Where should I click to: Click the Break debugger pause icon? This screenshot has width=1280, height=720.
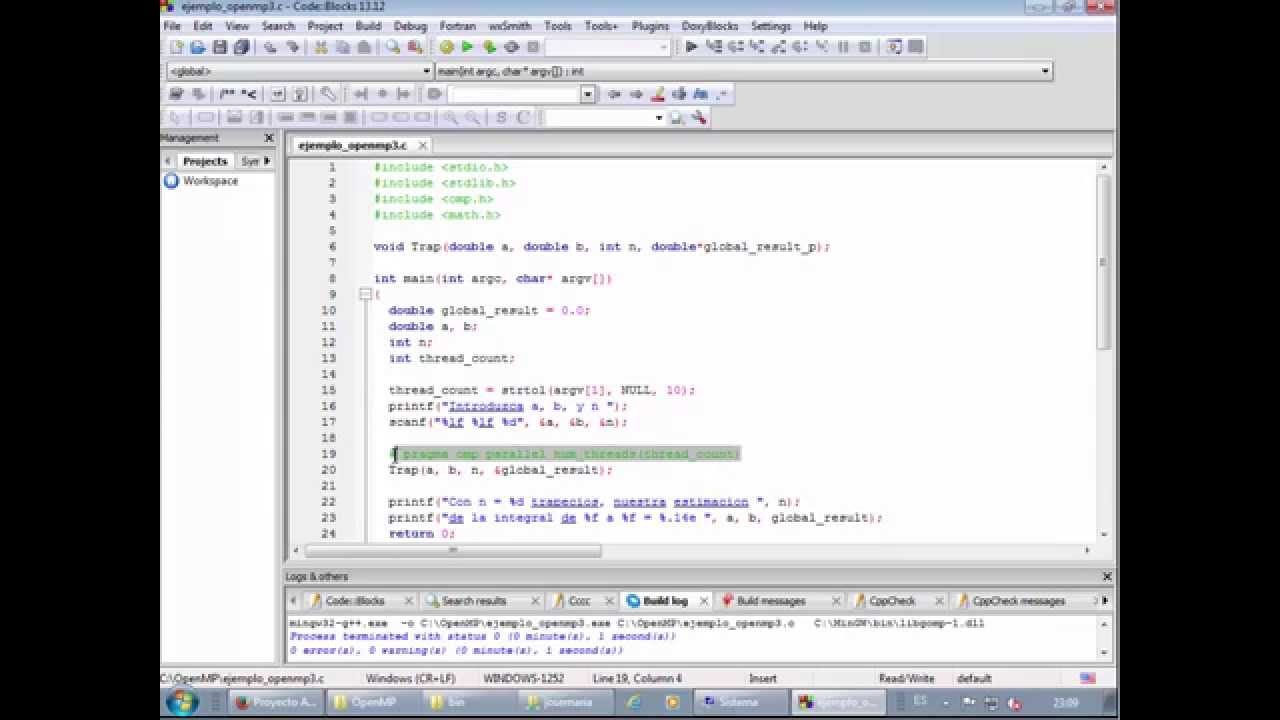tap(844, 47)
